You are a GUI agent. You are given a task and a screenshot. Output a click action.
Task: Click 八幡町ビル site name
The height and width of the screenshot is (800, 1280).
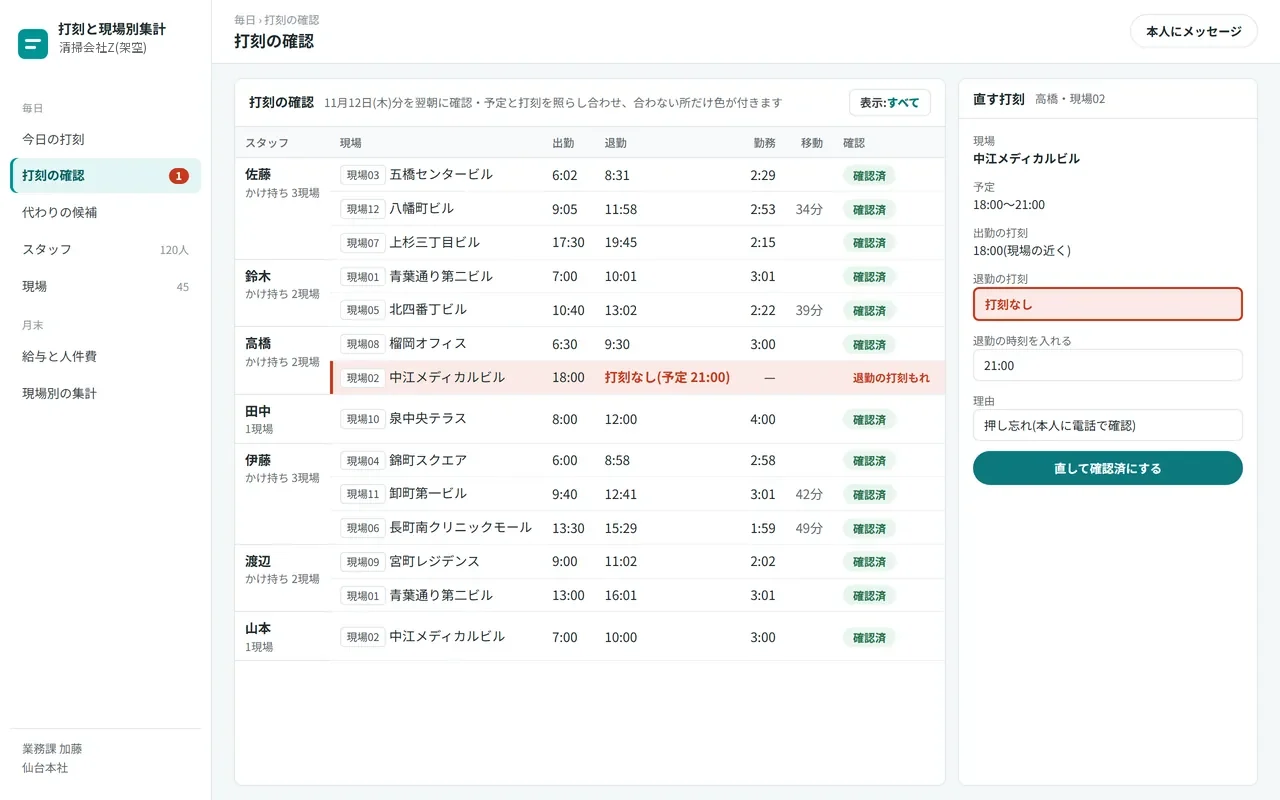coord(422,209)
